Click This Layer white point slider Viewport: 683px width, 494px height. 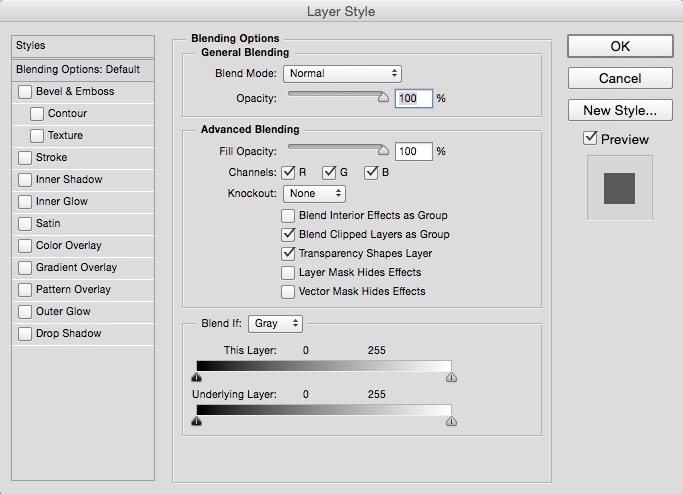click(x=451, y=377)
